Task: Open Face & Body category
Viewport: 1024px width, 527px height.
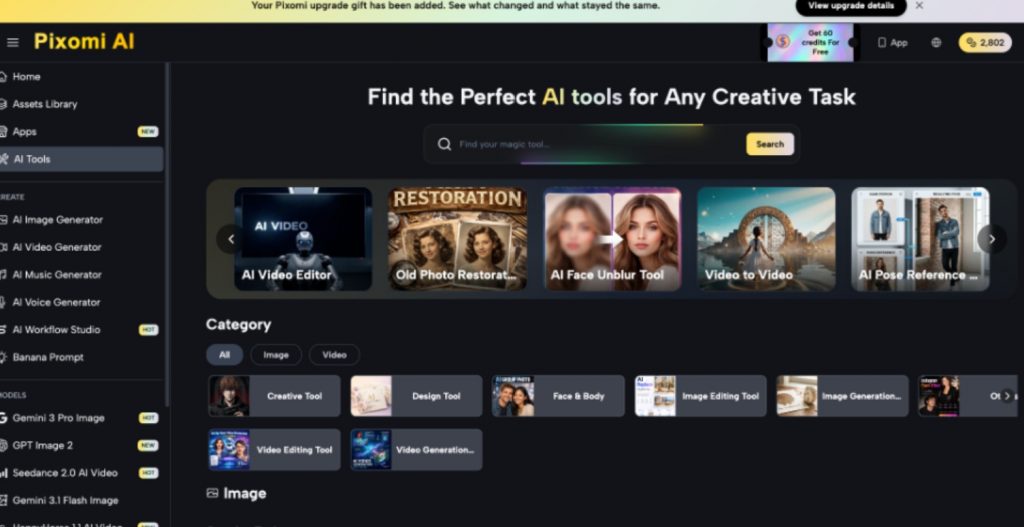Action: 558,396
